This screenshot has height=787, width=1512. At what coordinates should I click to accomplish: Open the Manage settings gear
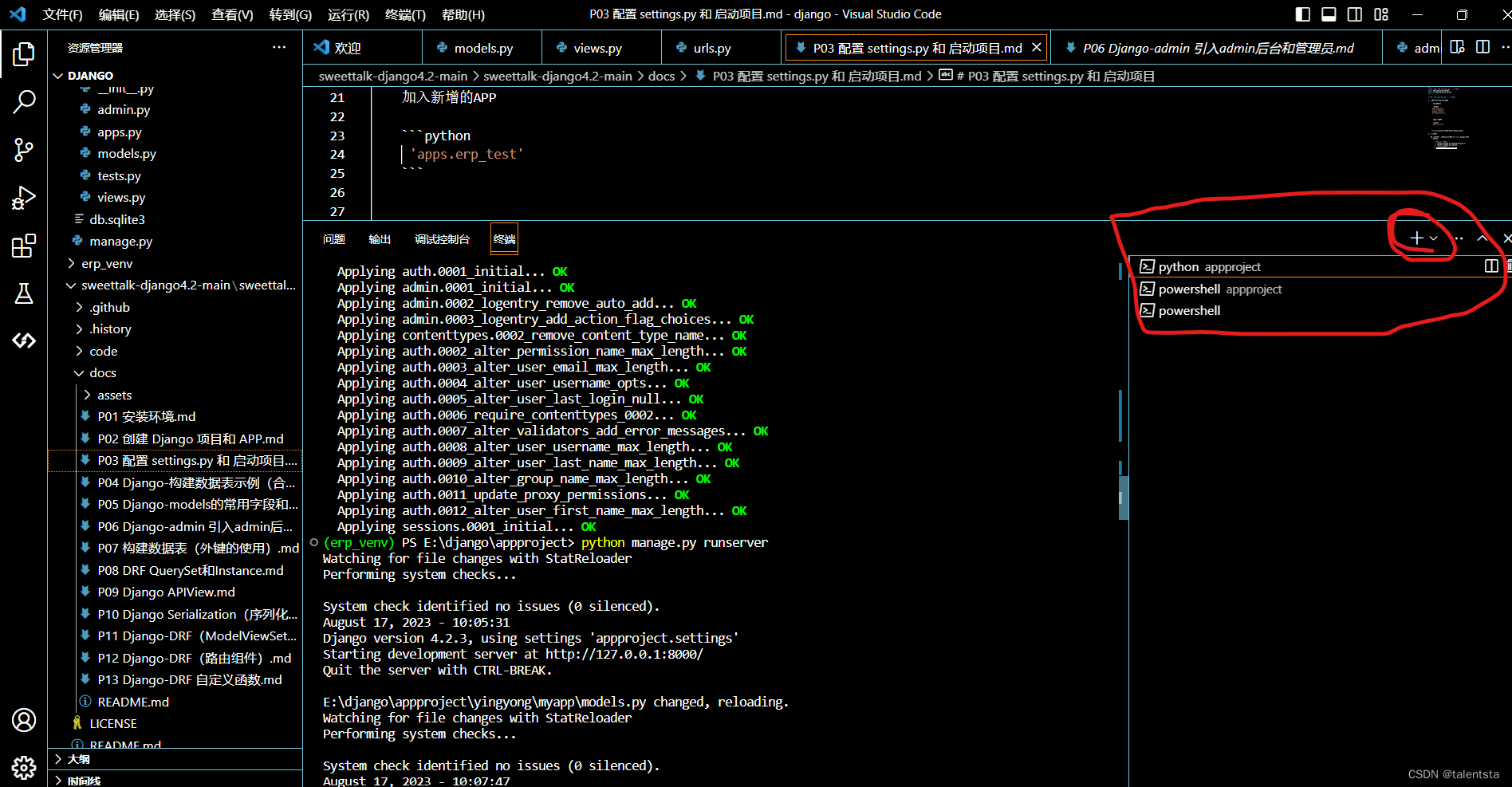click(23, 767)
